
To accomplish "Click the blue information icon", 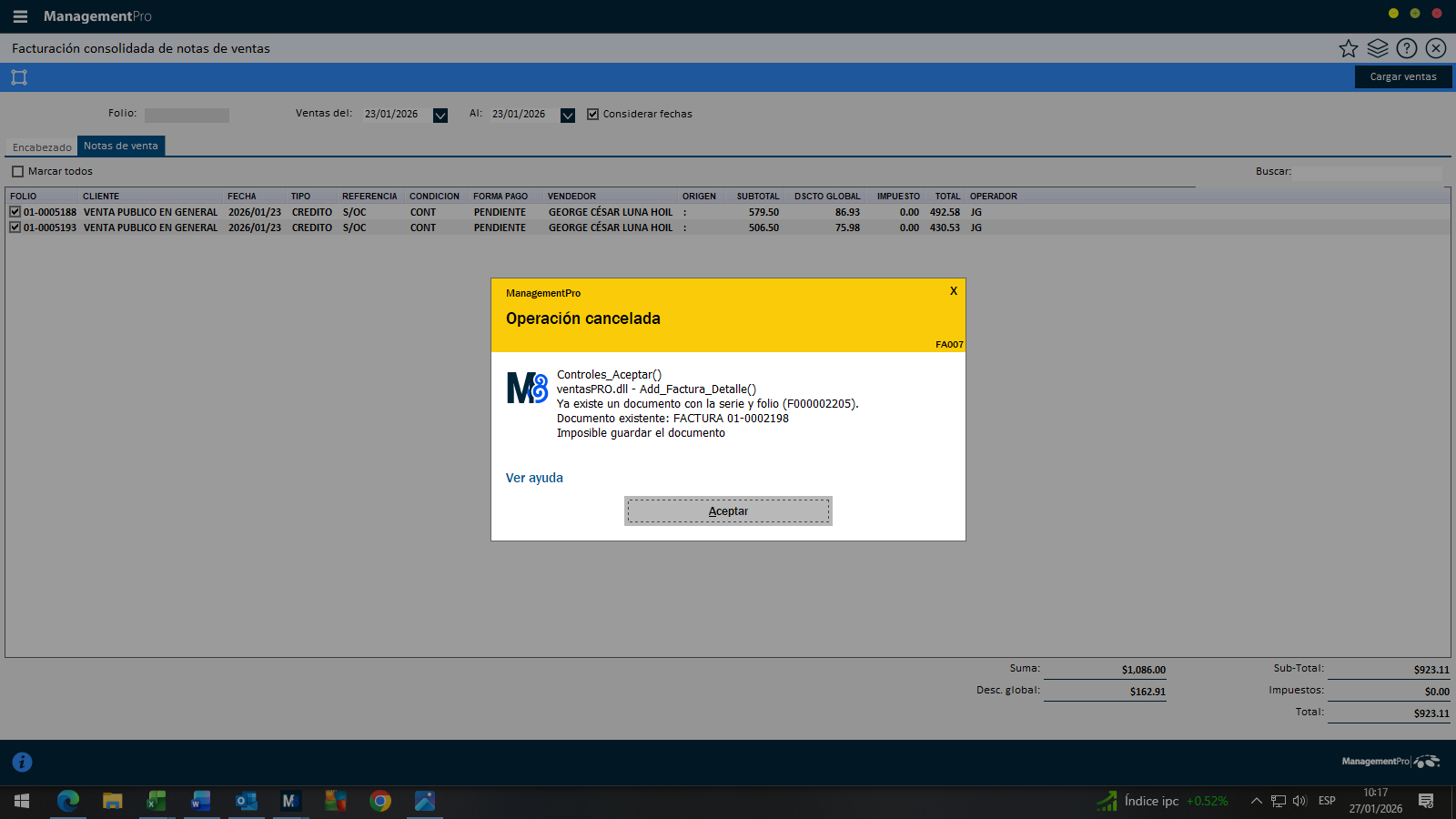I will (22, 763).
